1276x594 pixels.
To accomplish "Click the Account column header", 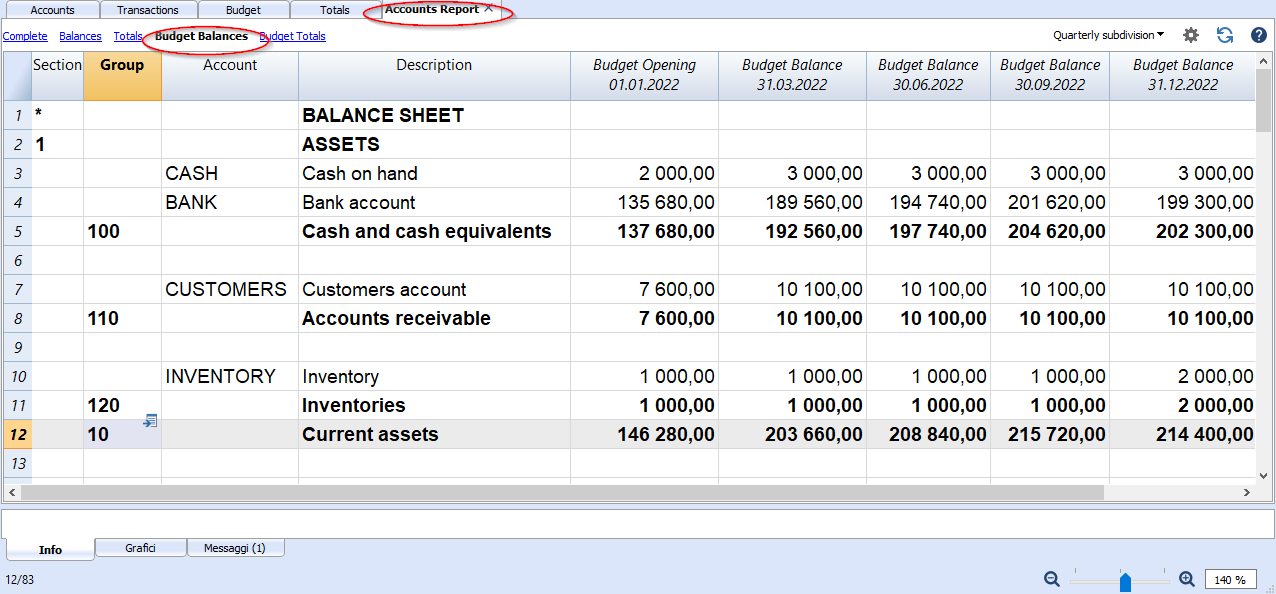I will click(x=230, y=75).
